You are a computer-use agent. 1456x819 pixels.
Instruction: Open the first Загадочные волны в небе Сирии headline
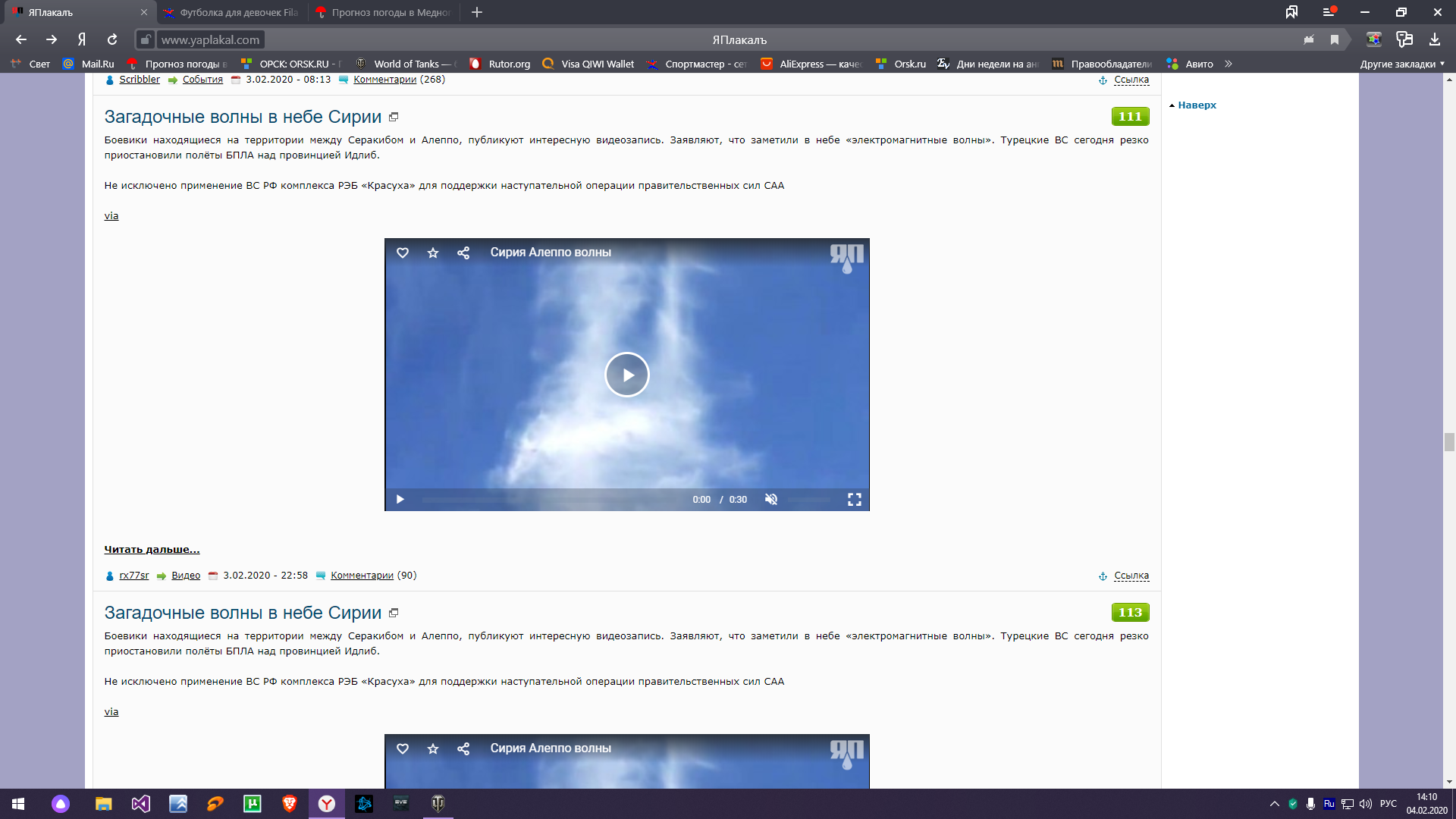coord(243,117)
